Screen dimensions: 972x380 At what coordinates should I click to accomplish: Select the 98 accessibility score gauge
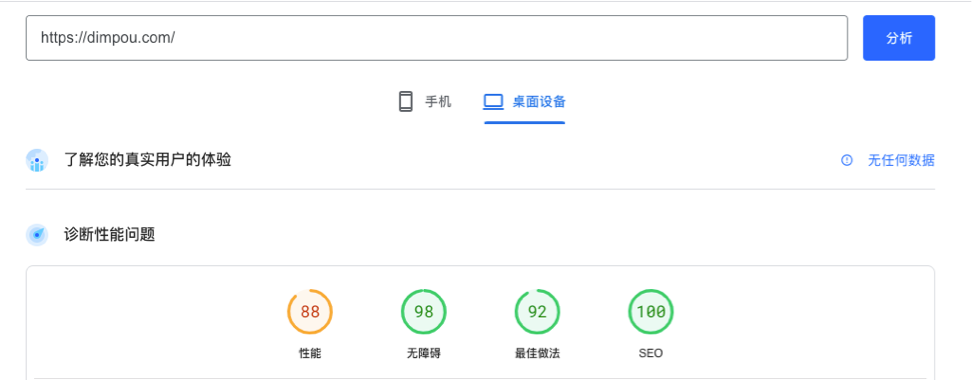click(x=423, y=311)
